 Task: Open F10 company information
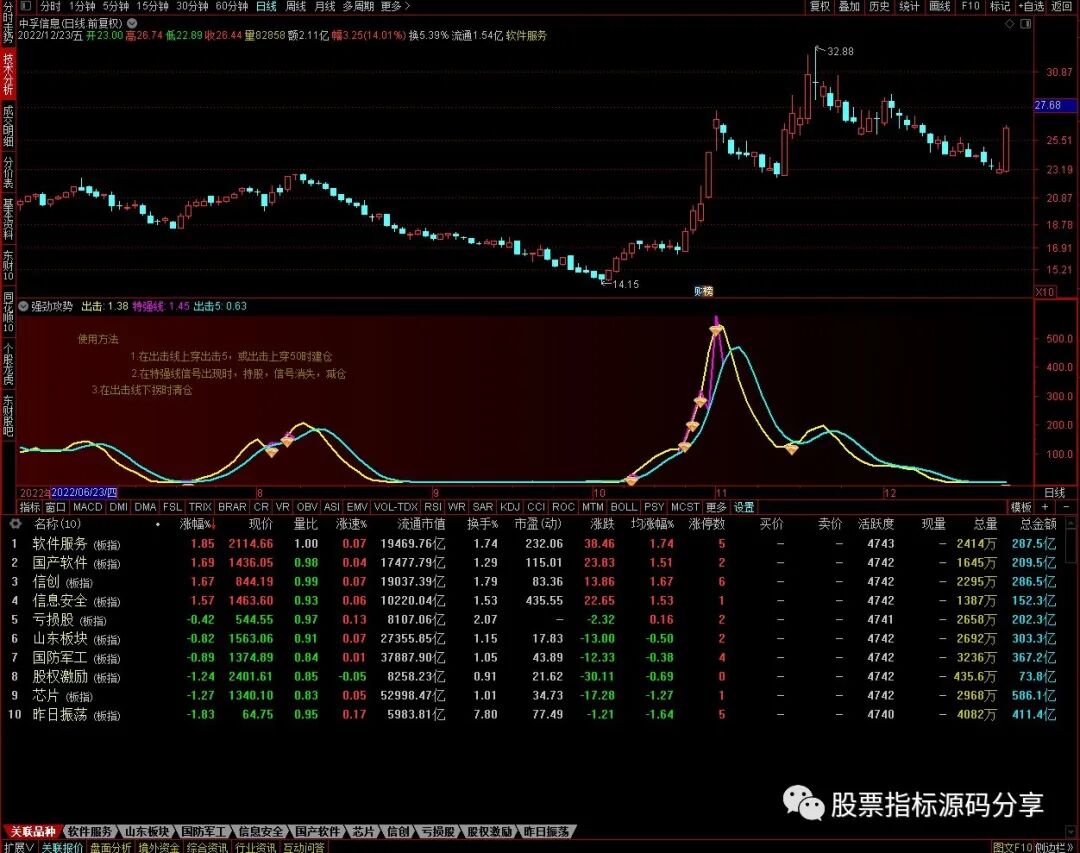pos(970,6)
